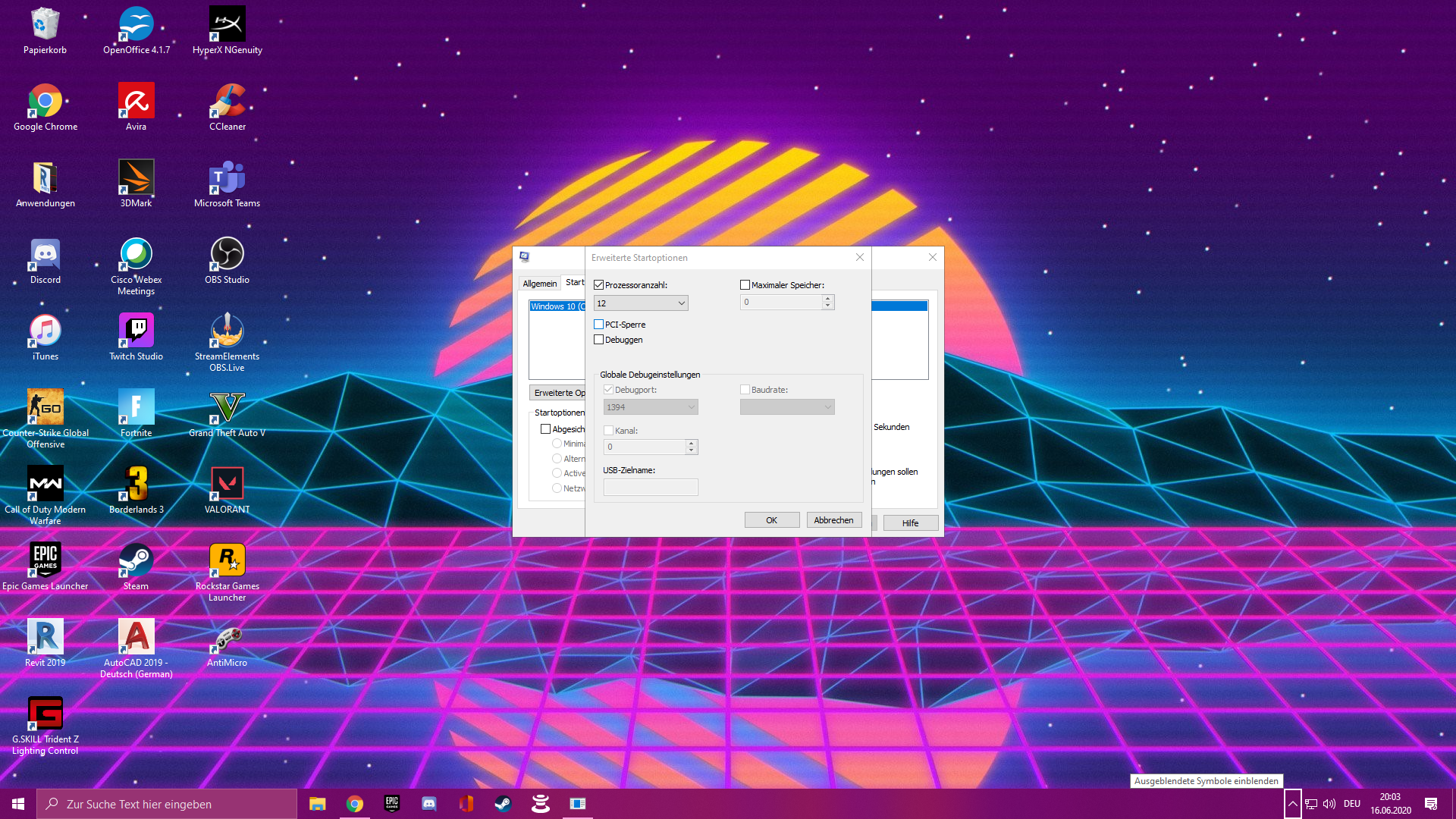
Task: Uncheck the Prozessoranzahl checkbox
Action: click(x=599, y=285)
